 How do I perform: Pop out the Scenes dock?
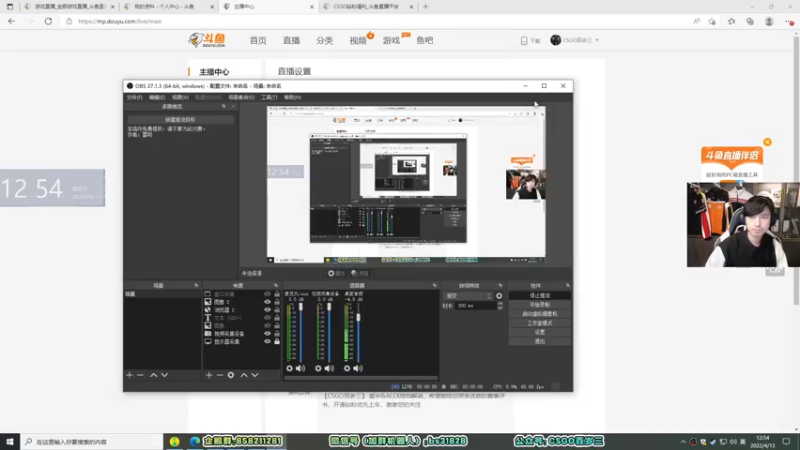[x=196, y=285]
